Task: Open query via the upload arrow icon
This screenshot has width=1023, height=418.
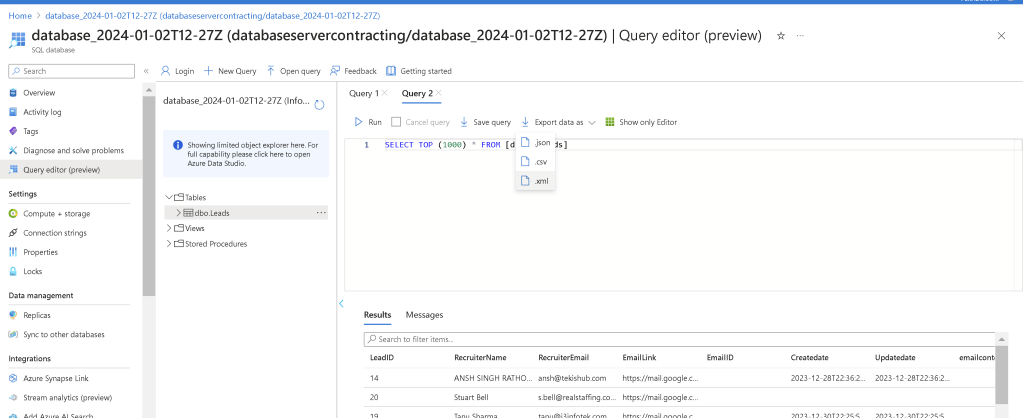Action: [x=270, y=71]
